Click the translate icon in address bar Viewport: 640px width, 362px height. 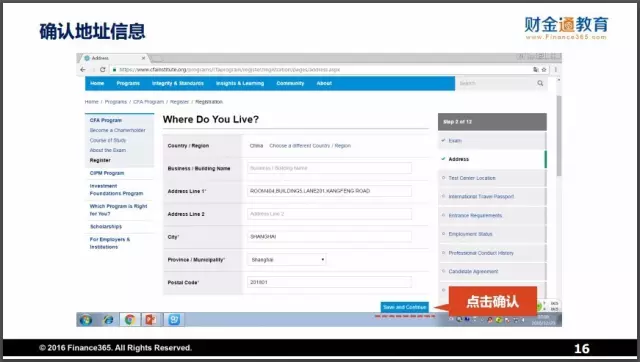point(536,70)
